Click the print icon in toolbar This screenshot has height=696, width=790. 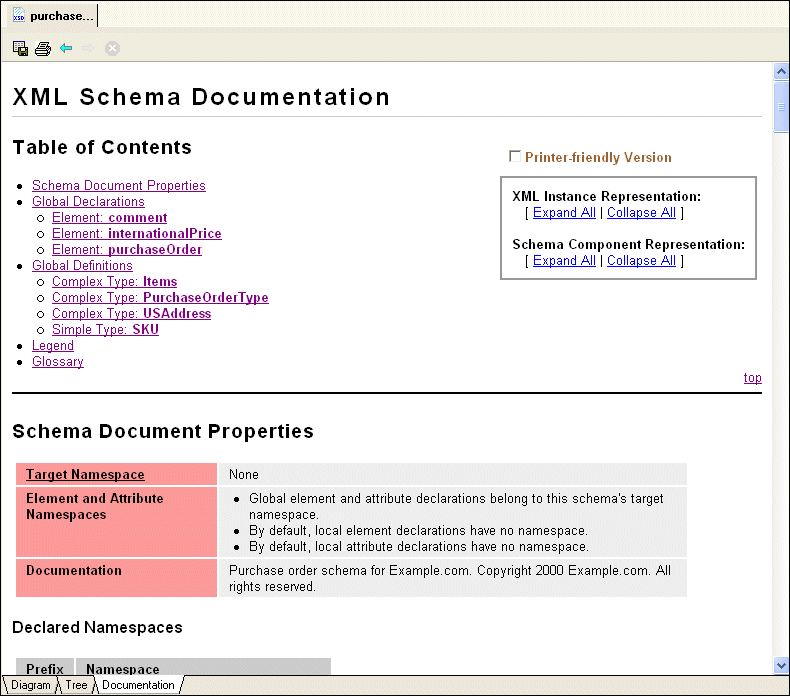point(43,48)
